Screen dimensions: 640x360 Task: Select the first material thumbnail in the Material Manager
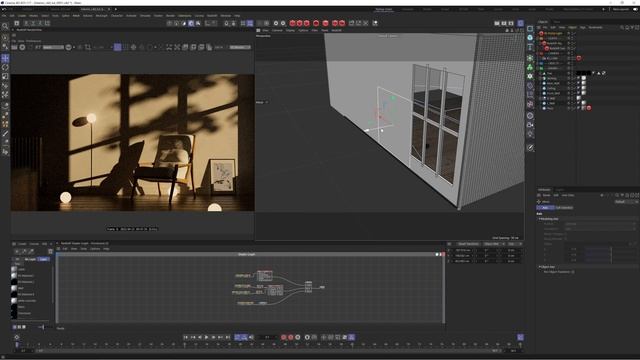click(14, 269)
